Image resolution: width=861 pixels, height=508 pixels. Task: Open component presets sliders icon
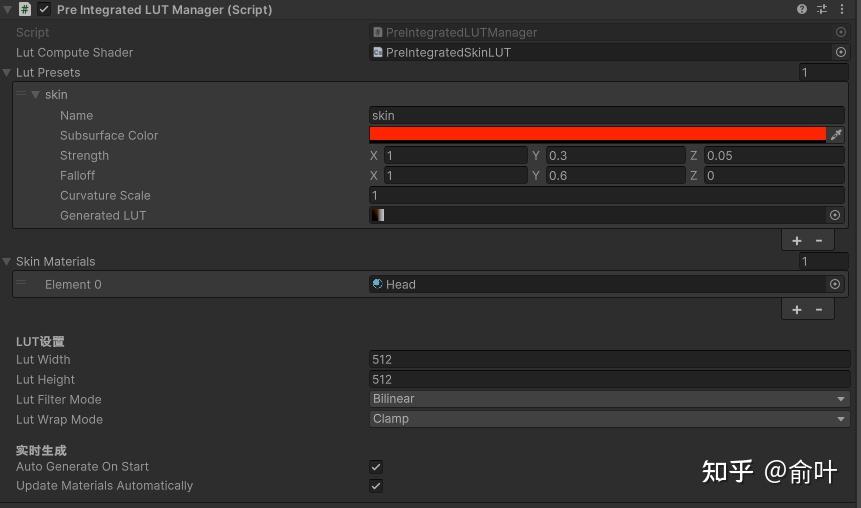tap(821, 9)
